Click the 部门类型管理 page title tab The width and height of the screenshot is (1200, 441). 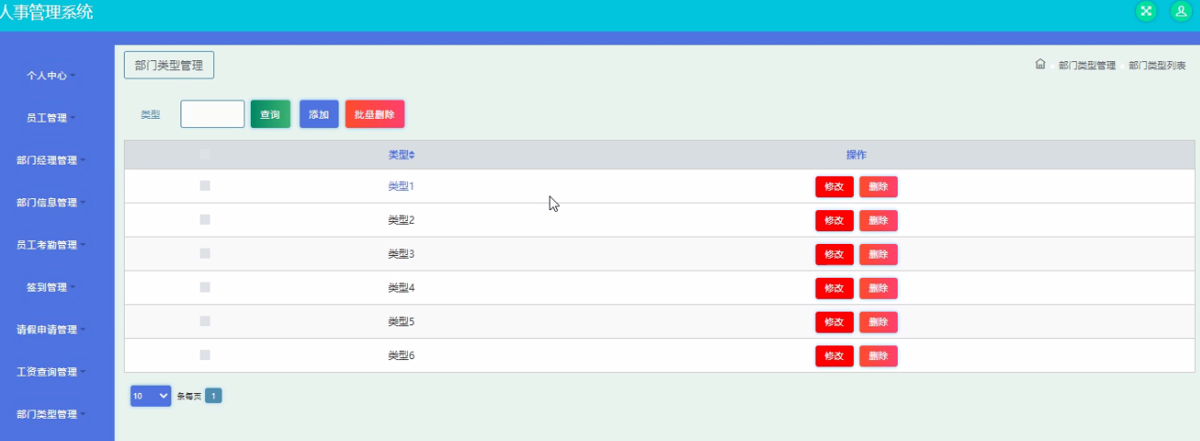click(169, 65)
